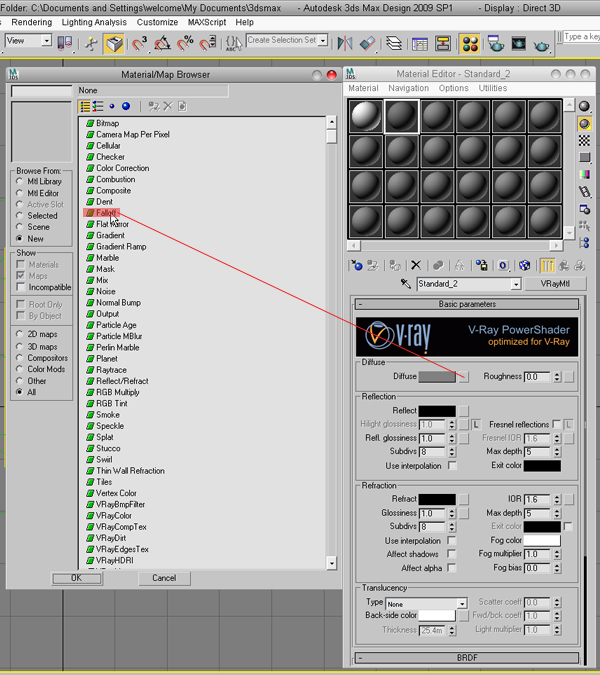This screenshot has width=600, height=675.
Task: Open the Customize menu
Action: point(157,22)
